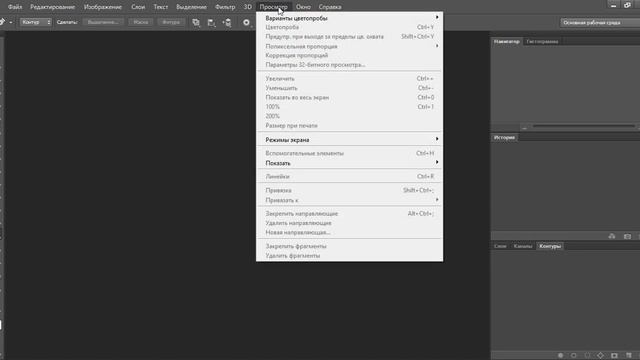Choose Увеличить menu entry

click(x=349, y=78)
